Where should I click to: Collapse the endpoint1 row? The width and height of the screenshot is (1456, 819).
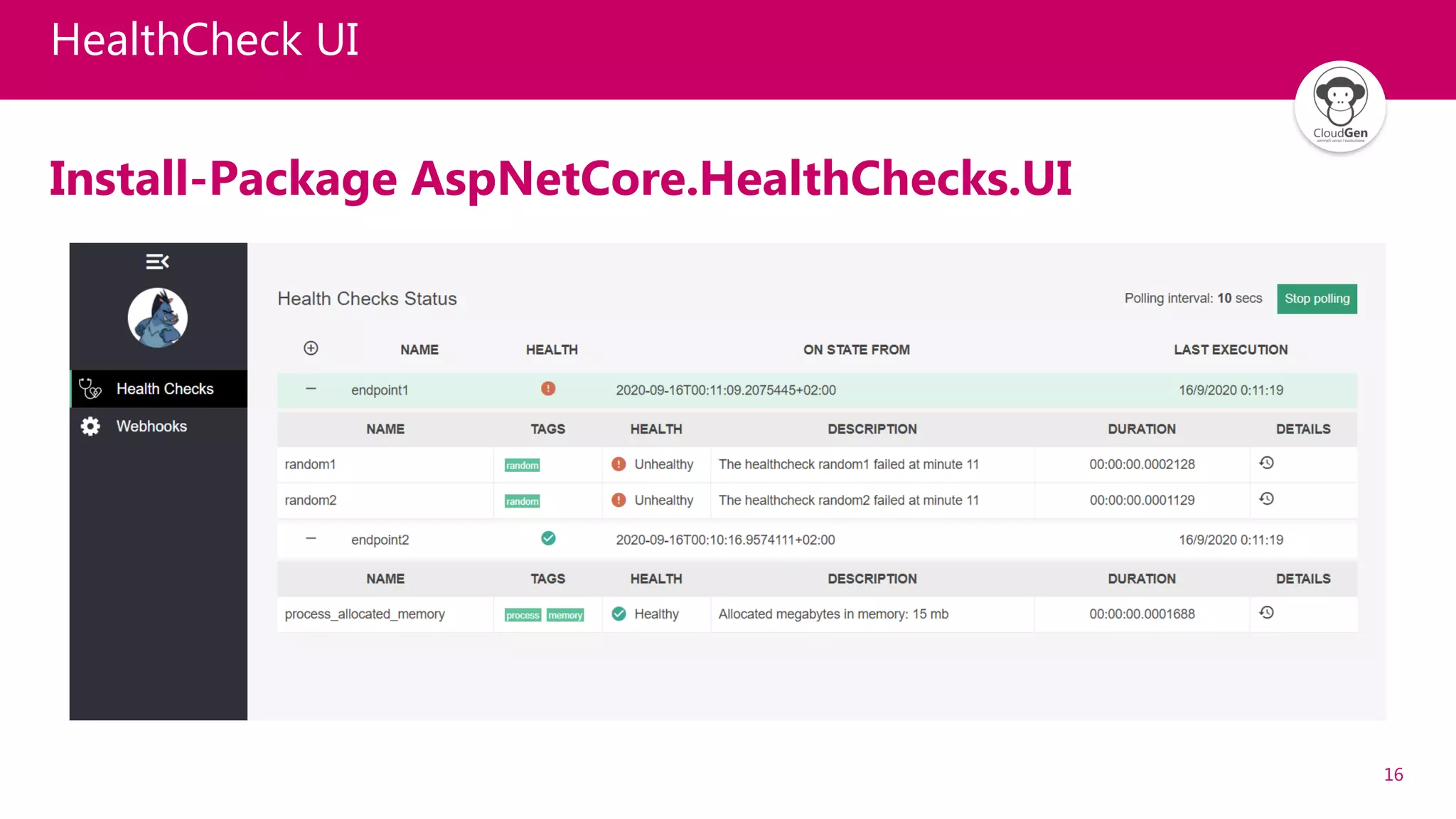coord(311,389)
